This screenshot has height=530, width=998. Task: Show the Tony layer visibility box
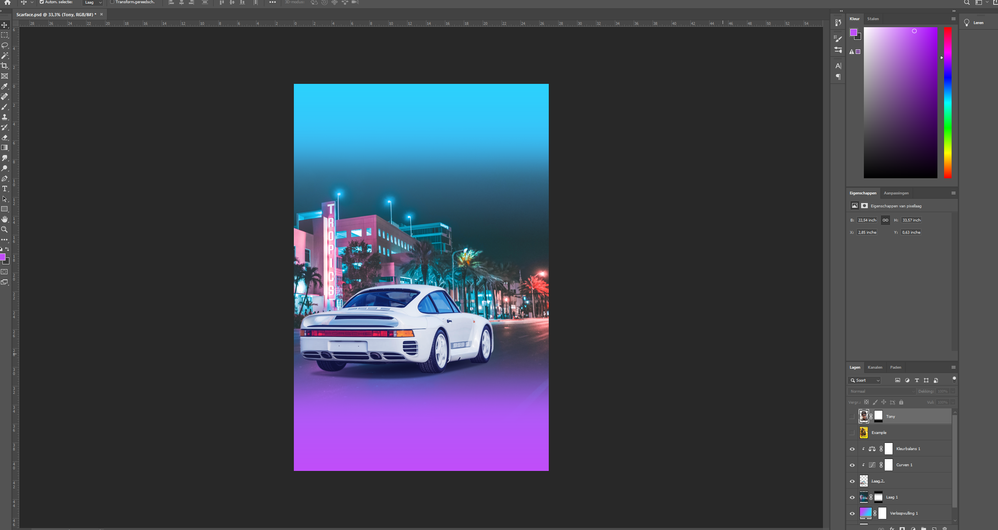(852, 416)
